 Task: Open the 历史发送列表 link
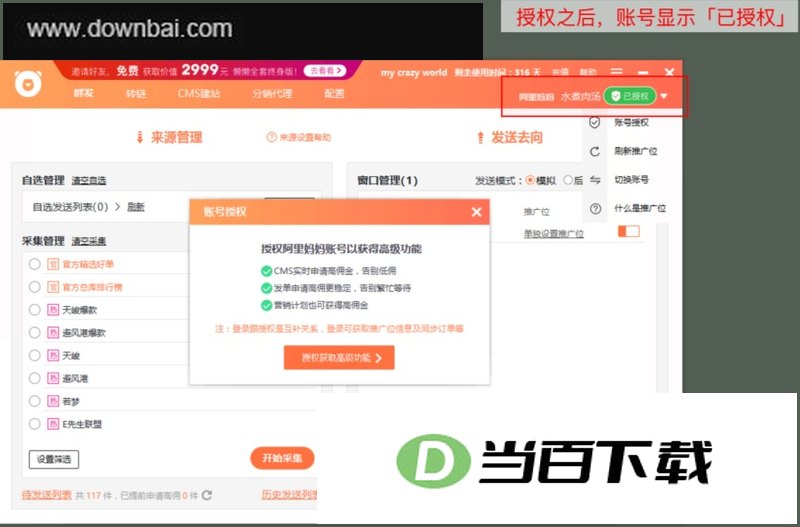tap(289, 494)
